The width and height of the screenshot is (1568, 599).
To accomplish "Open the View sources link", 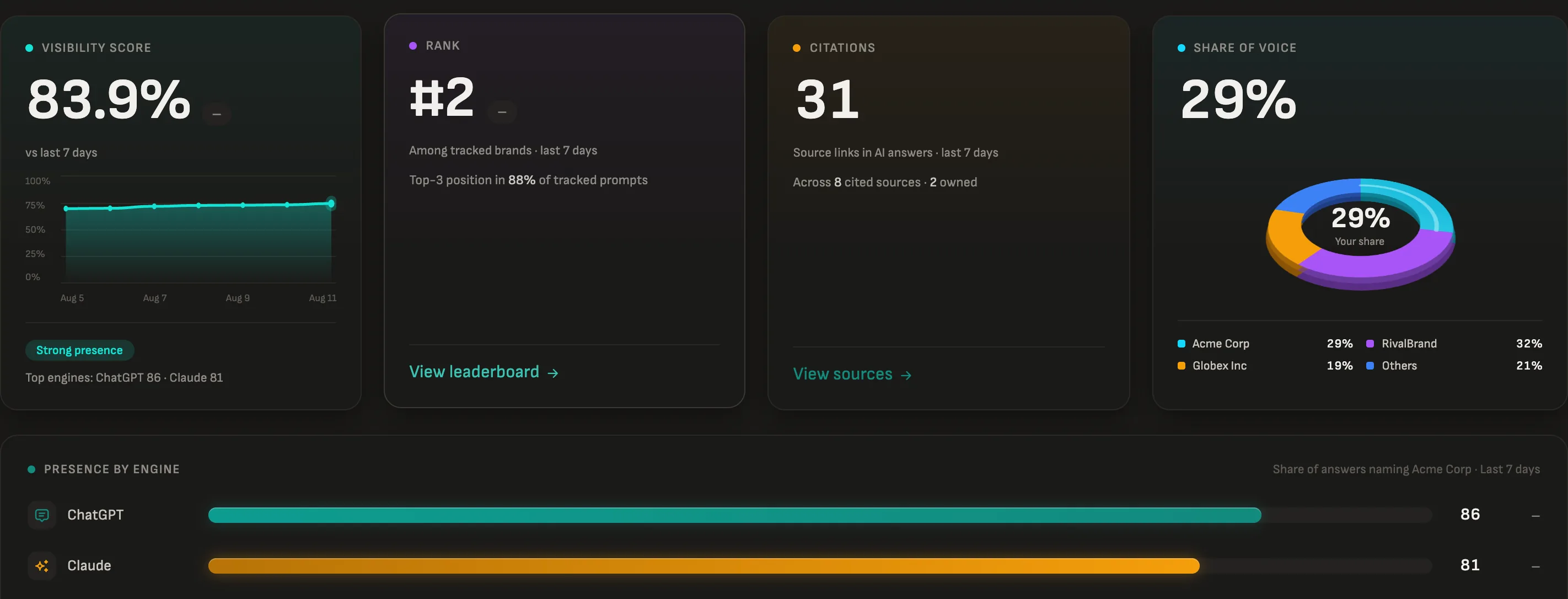I will (852, 375).
